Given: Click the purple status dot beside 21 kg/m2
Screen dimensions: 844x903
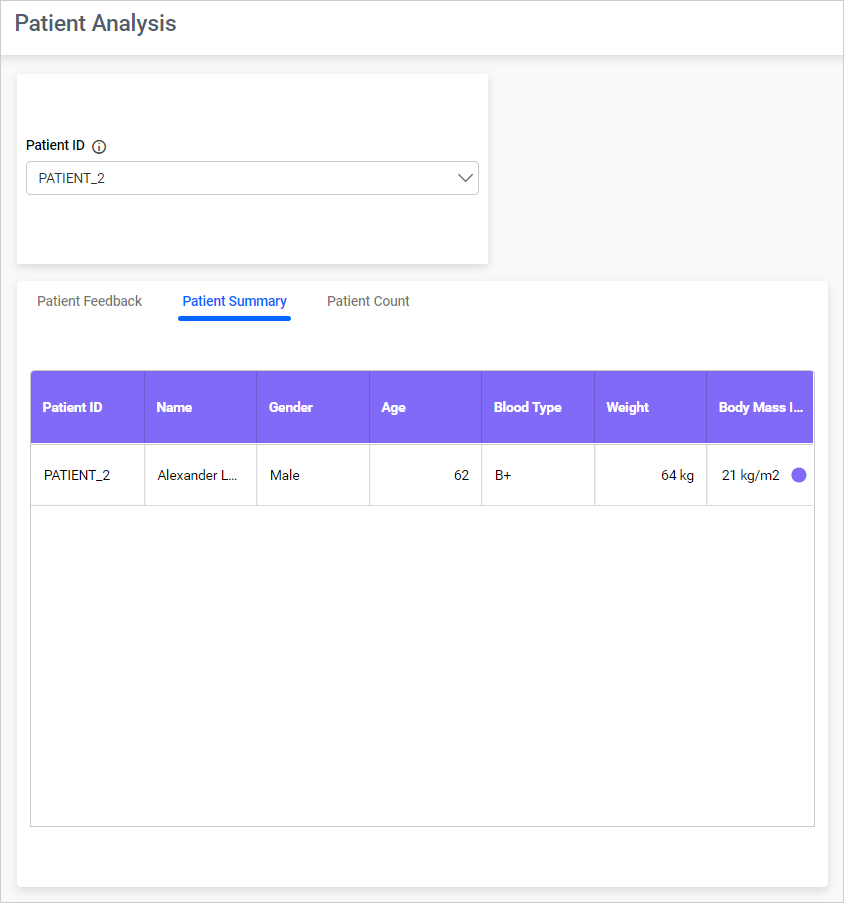Looking at the screenshot, I should coord(799,475).
